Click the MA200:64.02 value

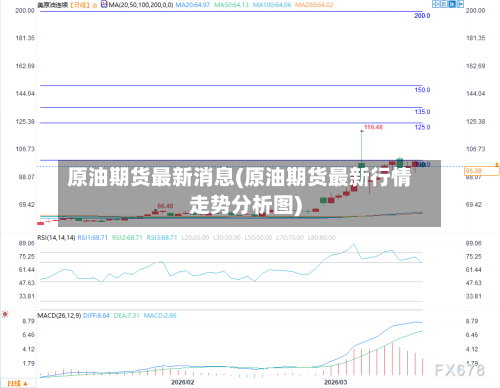click(x=314, y=5)
